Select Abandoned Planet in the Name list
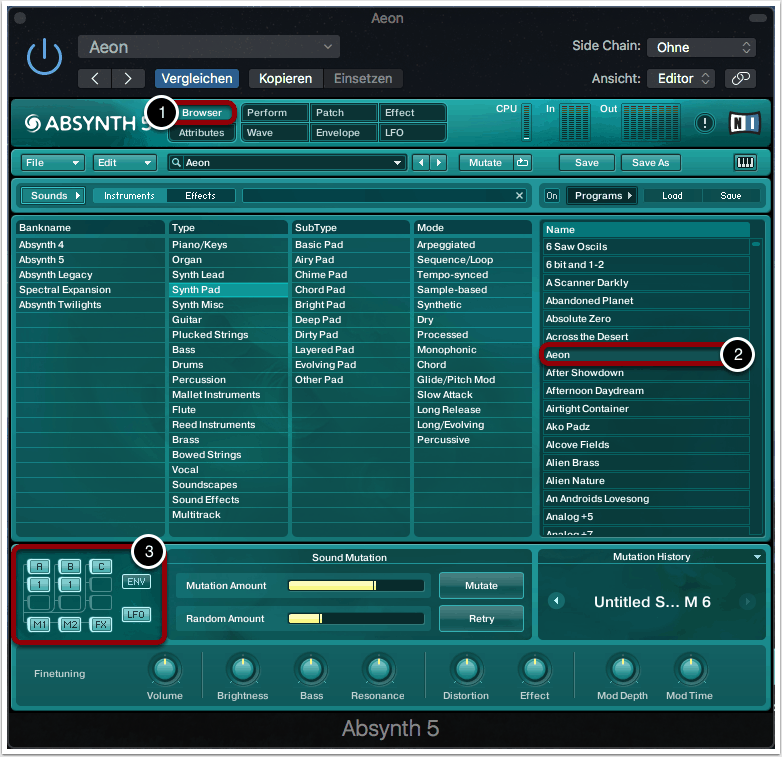 [x=644, y=301]
